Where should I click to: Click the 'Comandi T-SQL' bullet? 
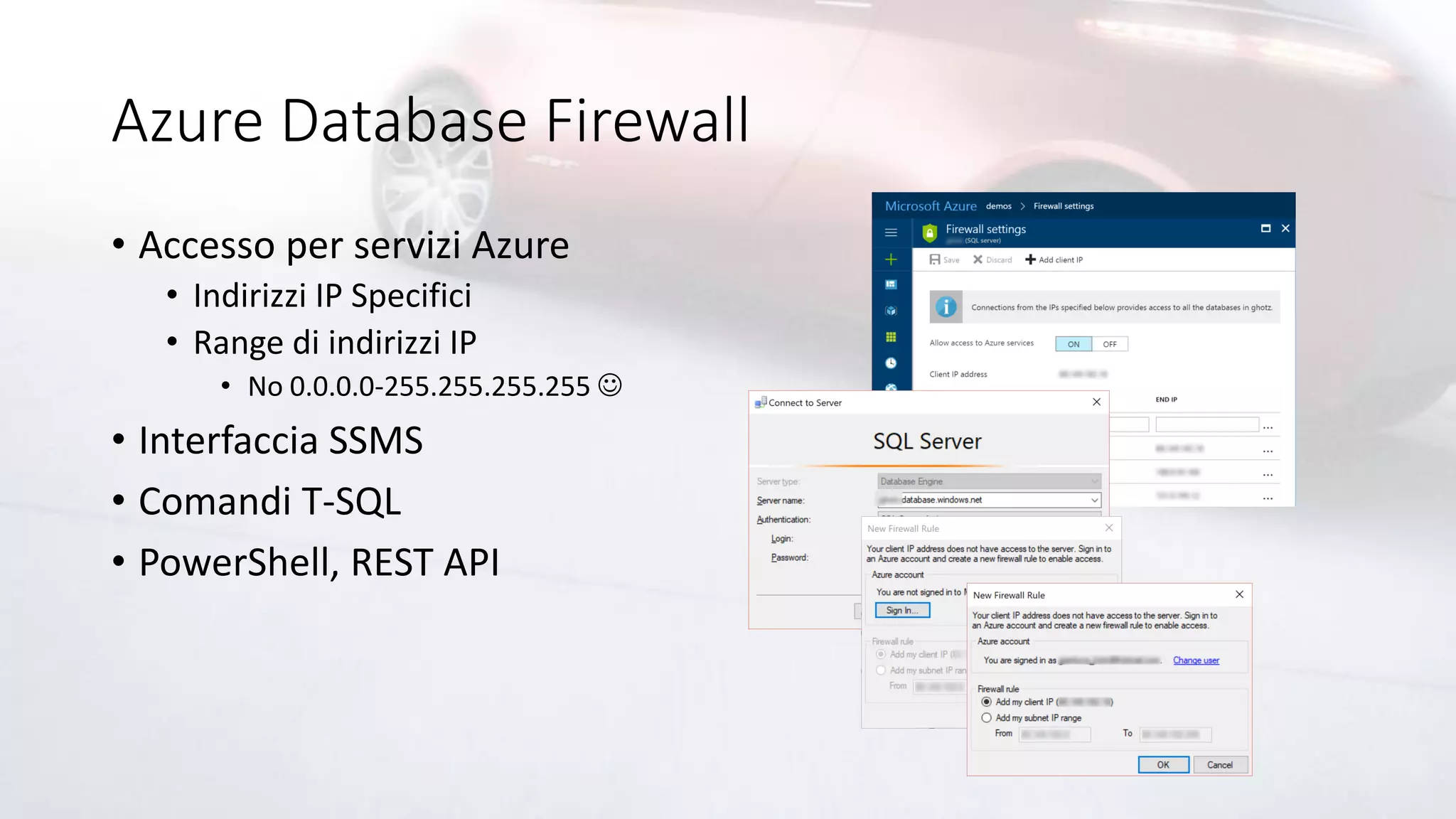point(270,501)
